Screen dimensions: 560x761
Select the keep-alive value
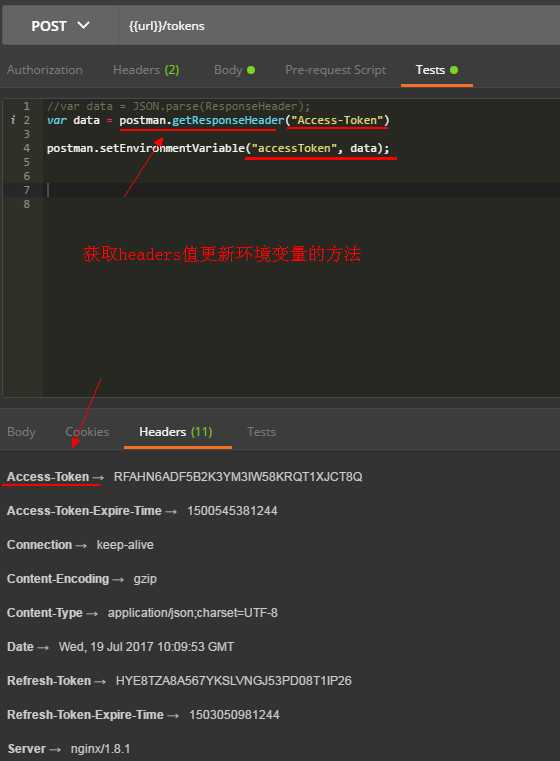(125, 545)
